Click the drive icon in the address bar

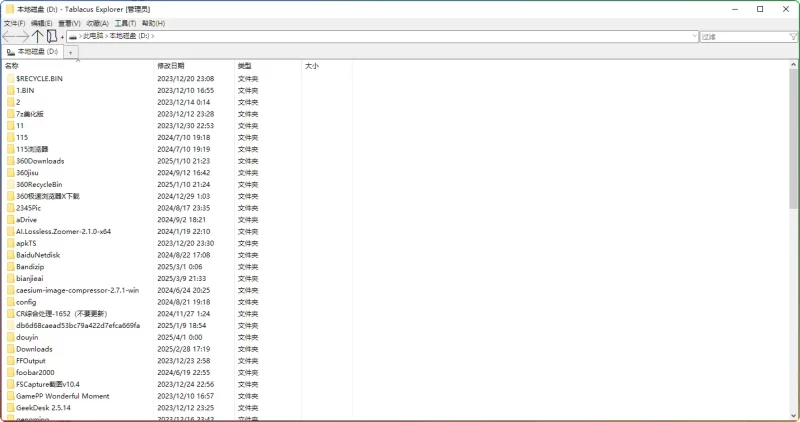coord(73,37)
